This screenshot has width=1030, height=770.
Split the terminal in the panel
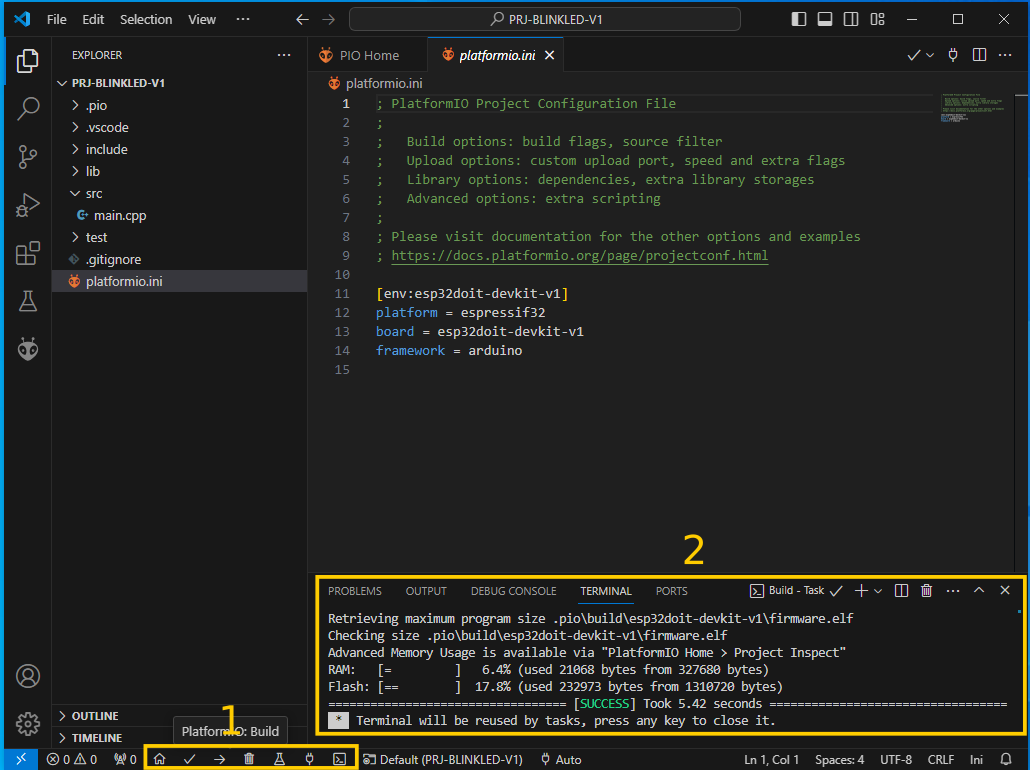(901, 590)
